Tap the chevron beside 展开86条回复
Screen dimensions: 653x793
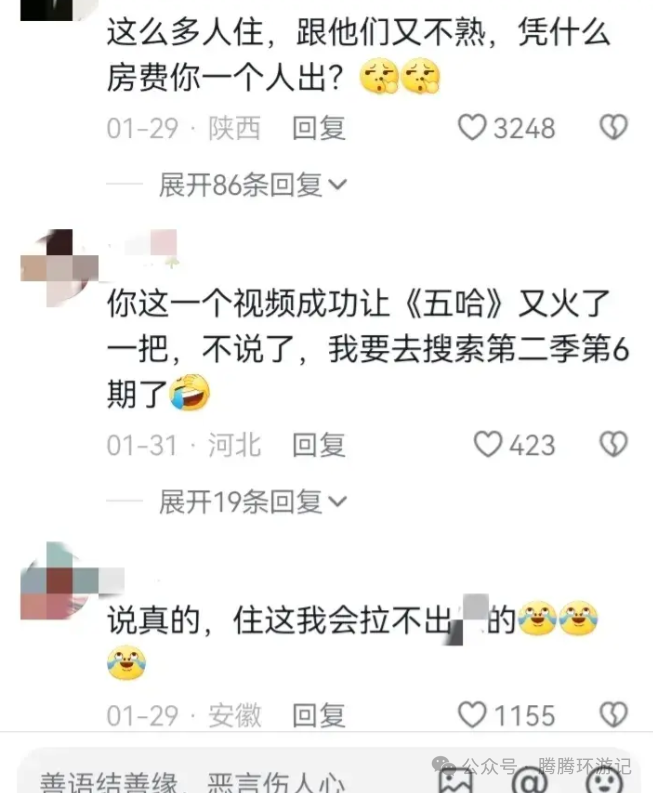(337, 185)
